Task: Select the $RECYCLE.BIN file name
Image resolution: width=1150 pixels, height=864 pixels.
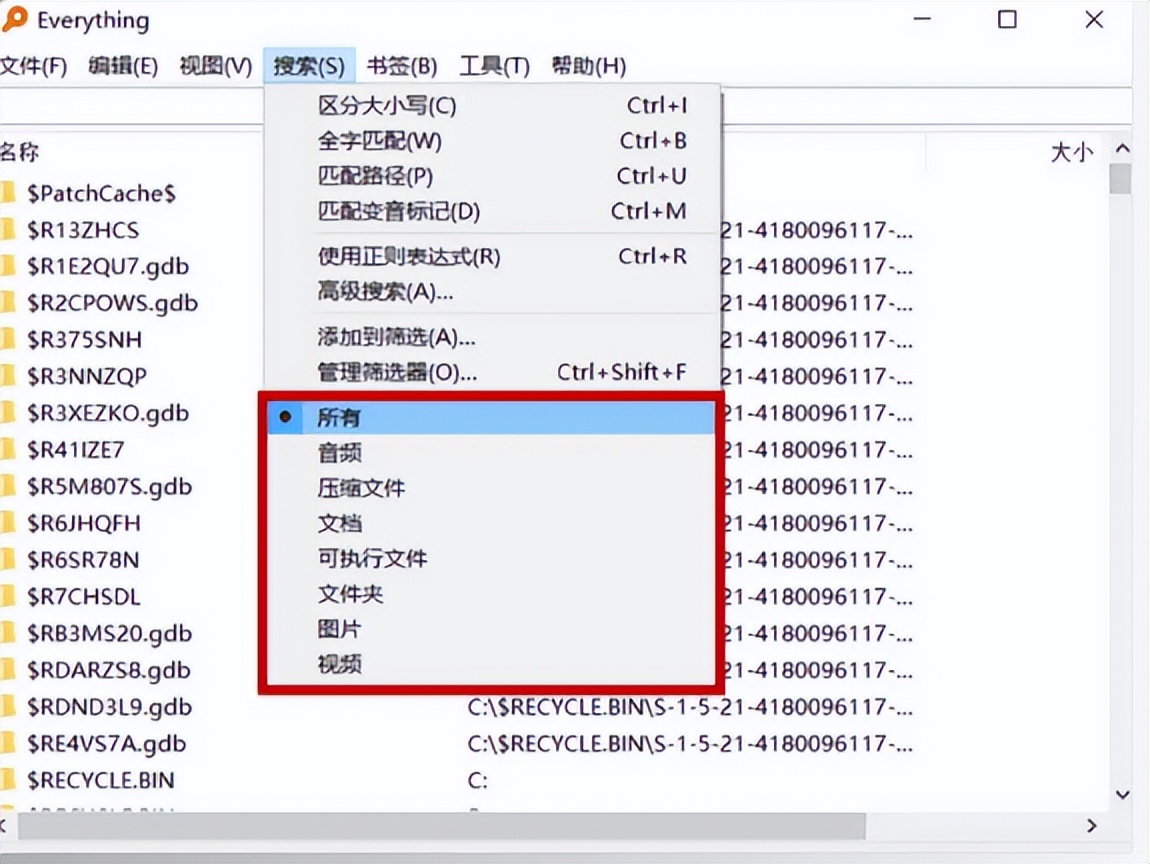Action: coord(100,780)
